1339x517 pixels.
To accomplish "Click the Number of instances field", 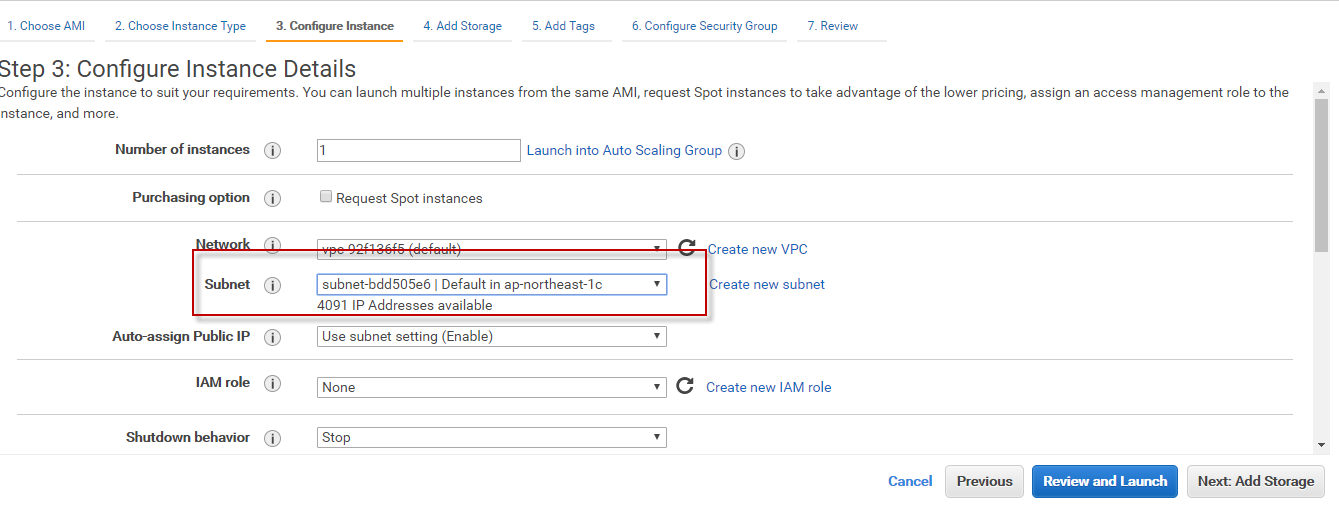I will [418, 151].
